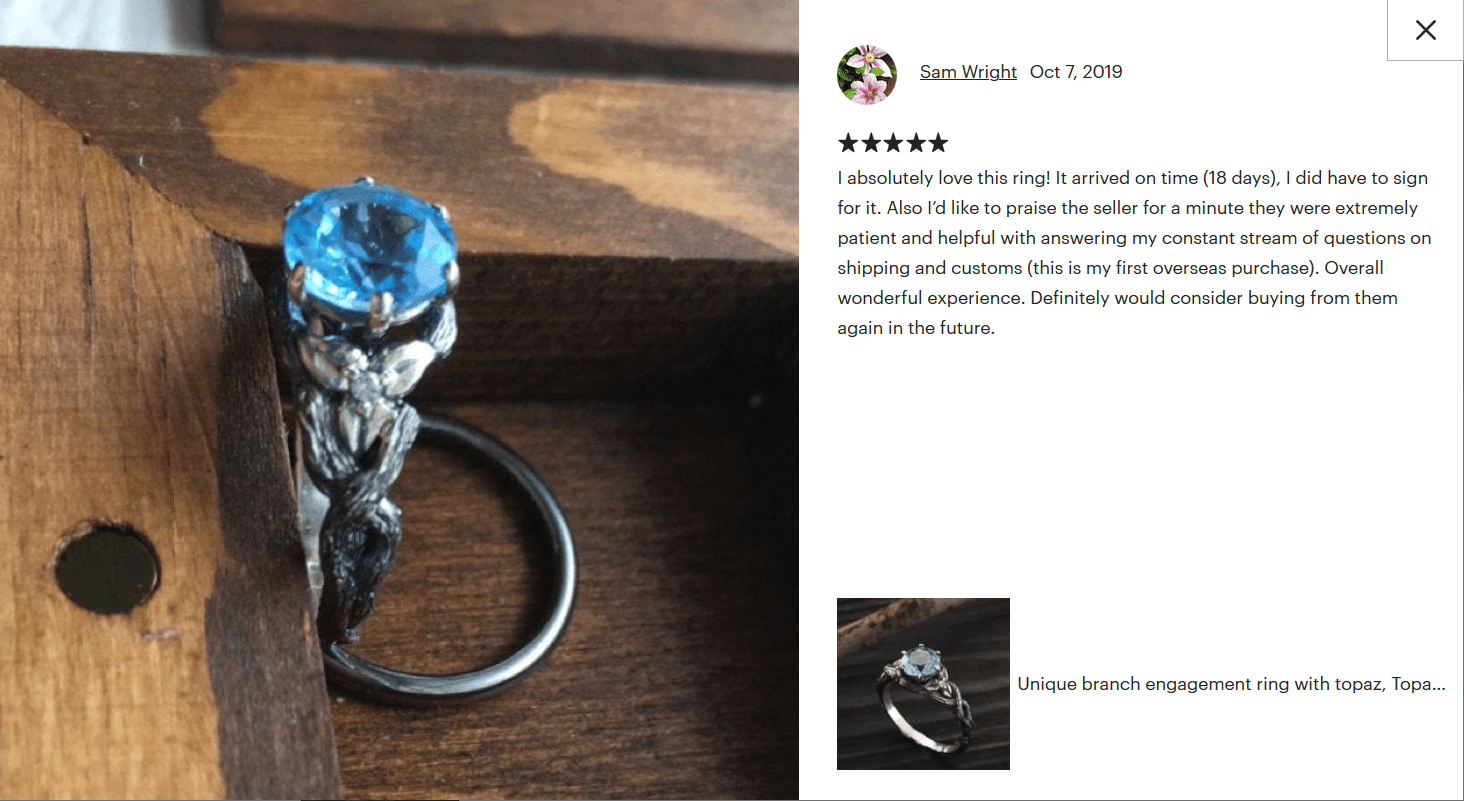
Task: Select the first star of the rating
Action: point(849,143)
